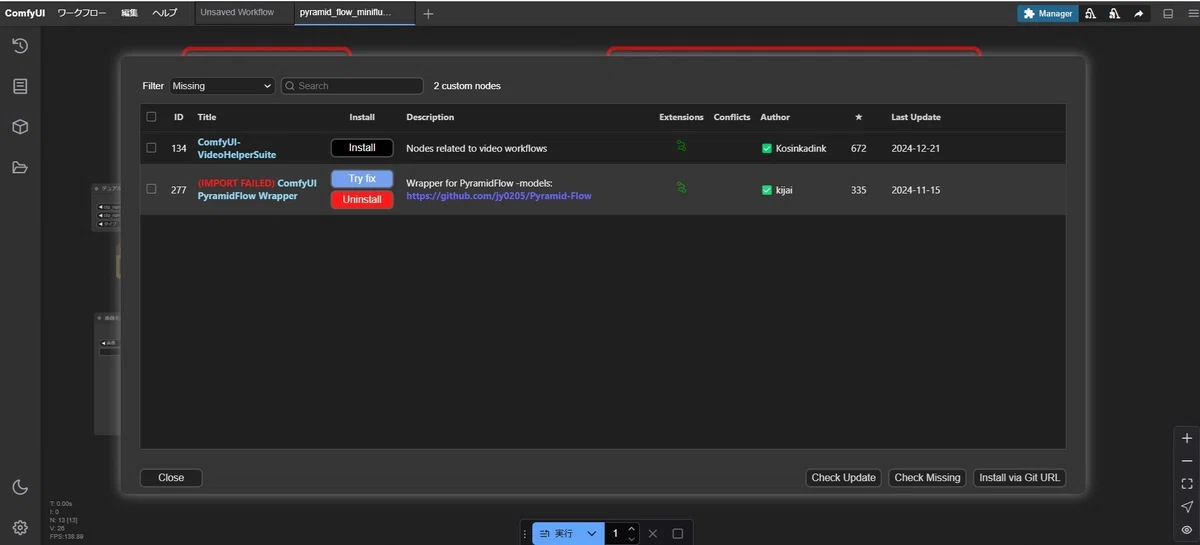The image size is (1200, 545).
Task: Click the Manager puzzle-piece button
Action: pyautogui.click(x=1047, y=14)
